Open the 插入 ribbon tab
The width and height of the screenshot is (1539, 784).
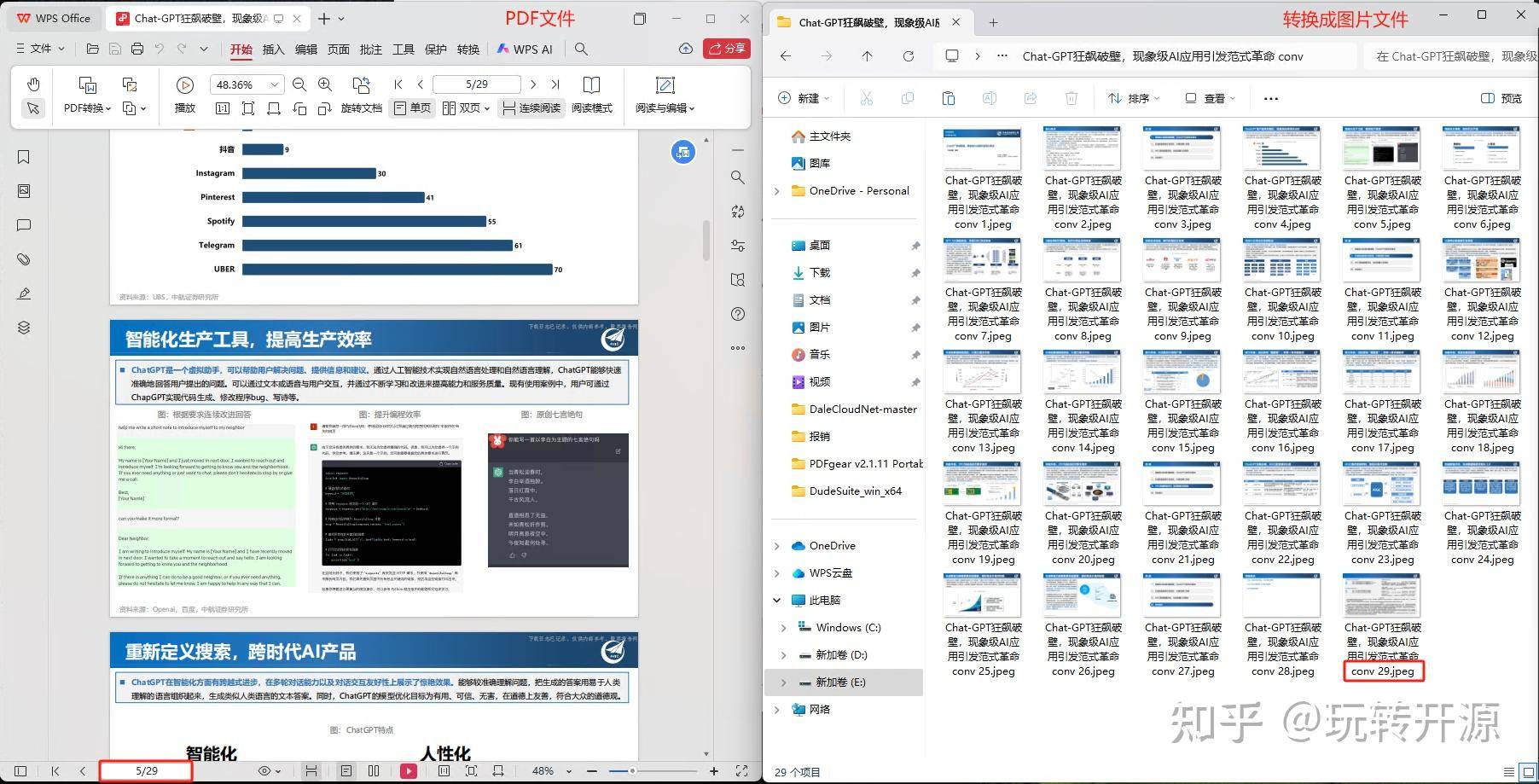[x=274, y=49]
